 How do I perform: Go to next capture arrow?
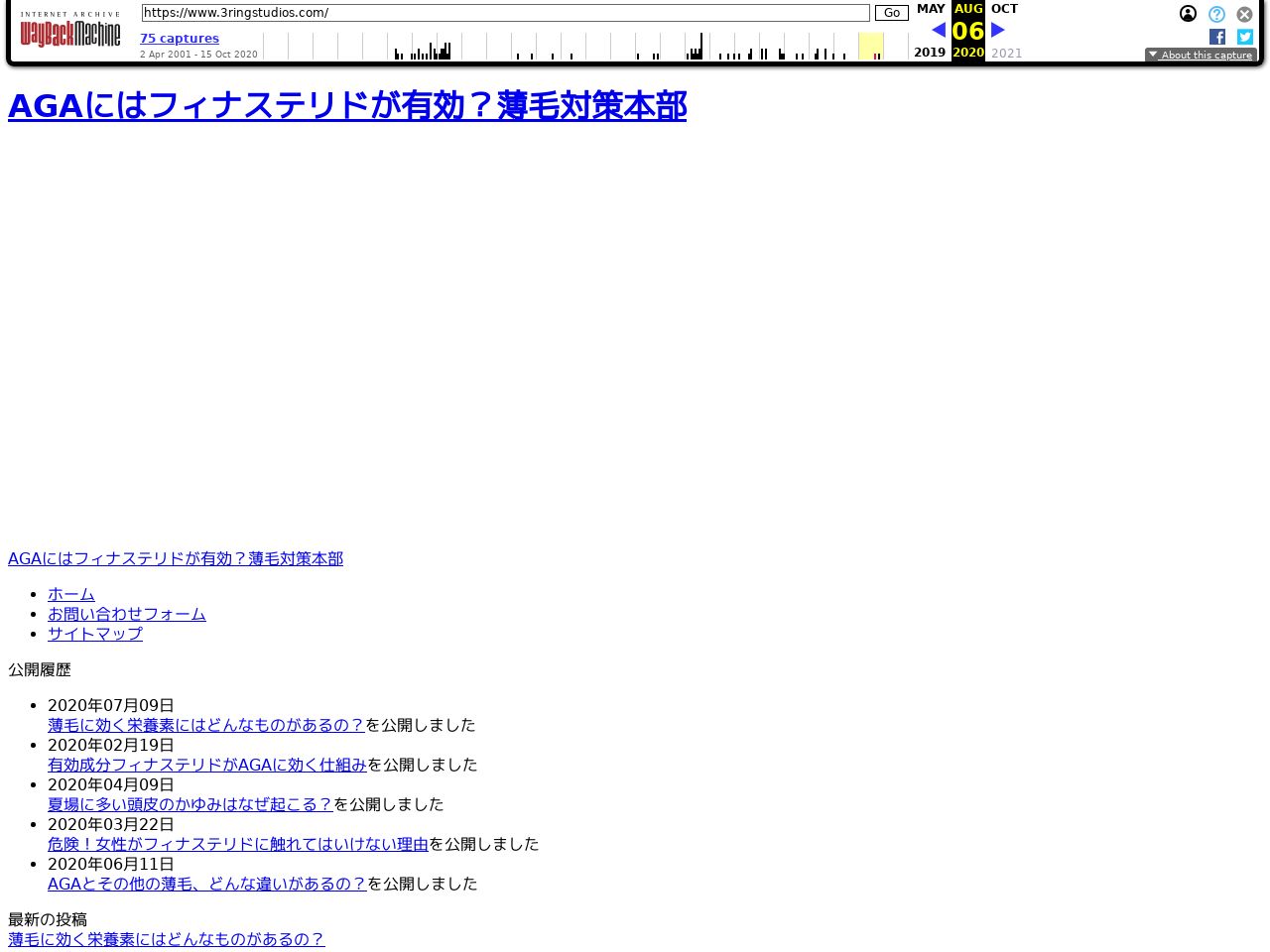click(x=998, y=30)
